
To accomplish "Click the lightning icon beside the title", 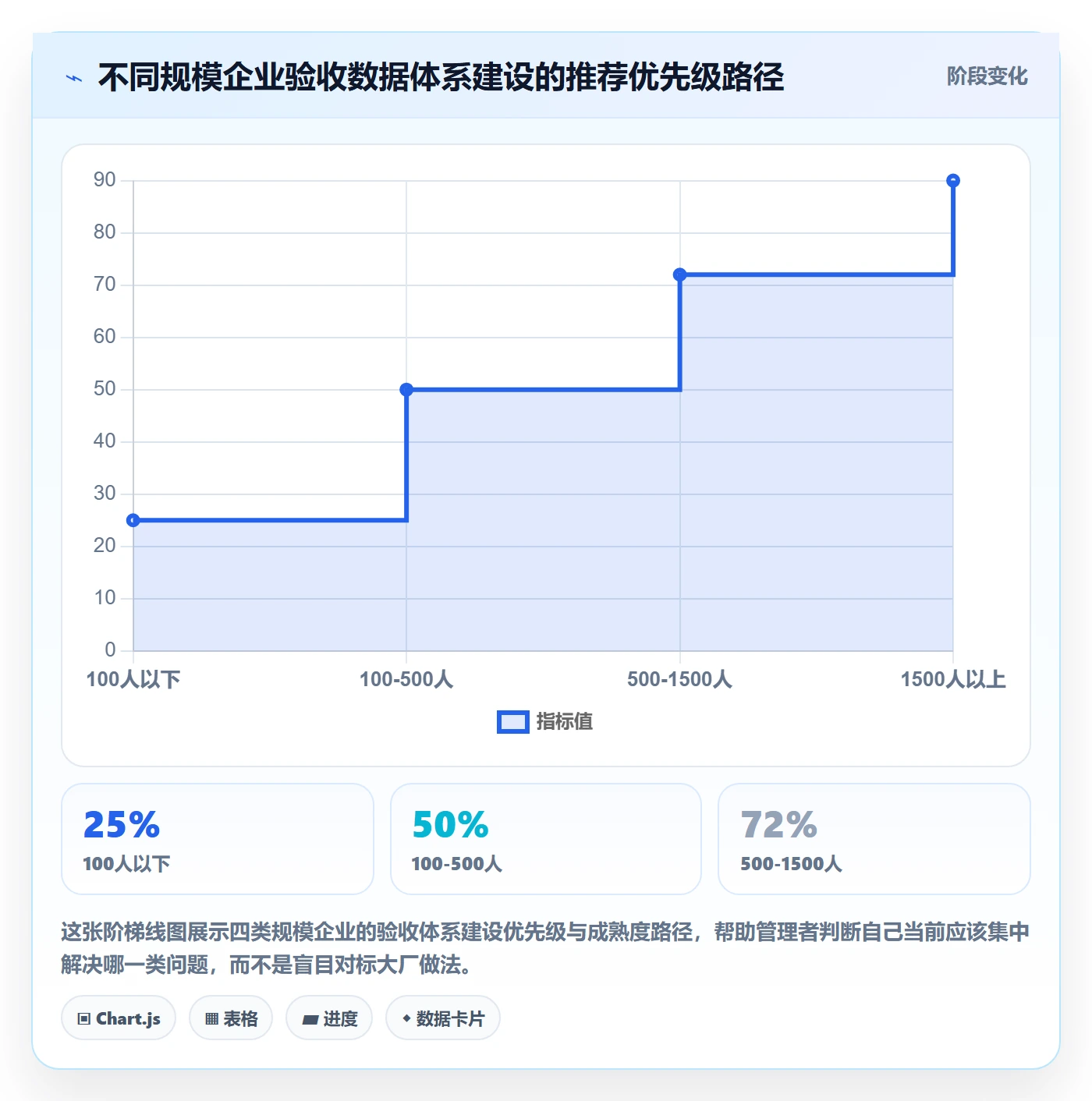I will point(74,78).
